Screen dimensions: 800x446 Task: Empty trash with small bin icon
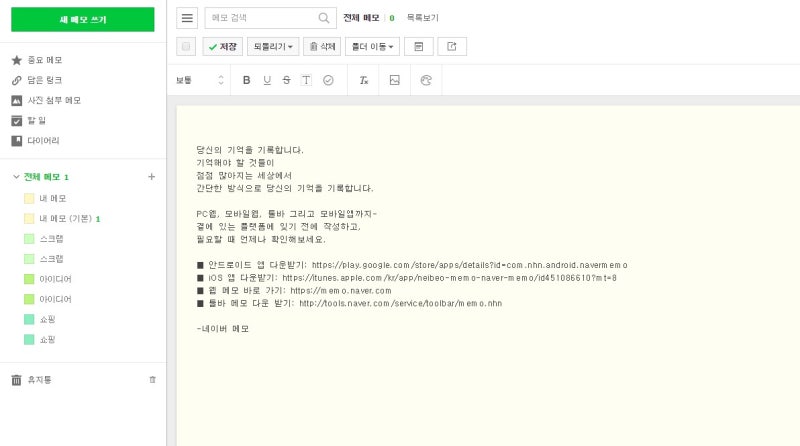point(153,380)
